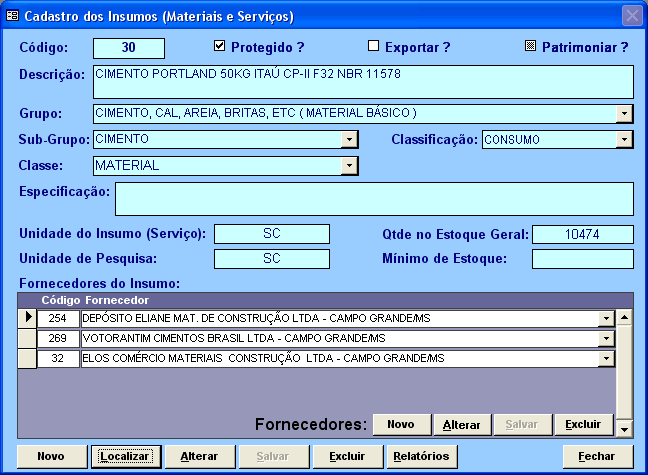
Task: Toggle the Protegido checkbox
Action: pyautogui.click(x=220, y=46)
